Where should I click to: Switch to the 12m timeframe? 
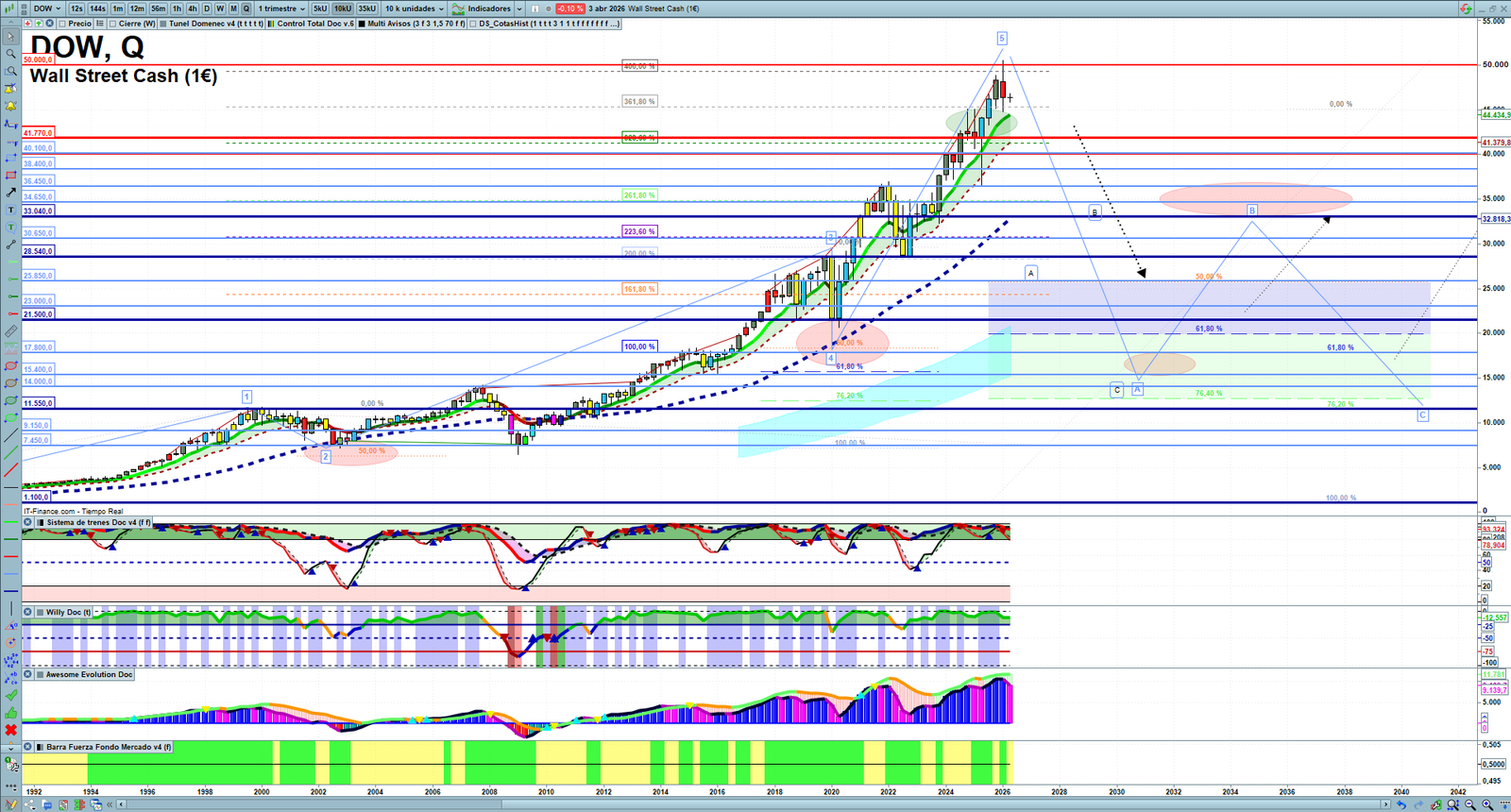[x=137, y=8]
